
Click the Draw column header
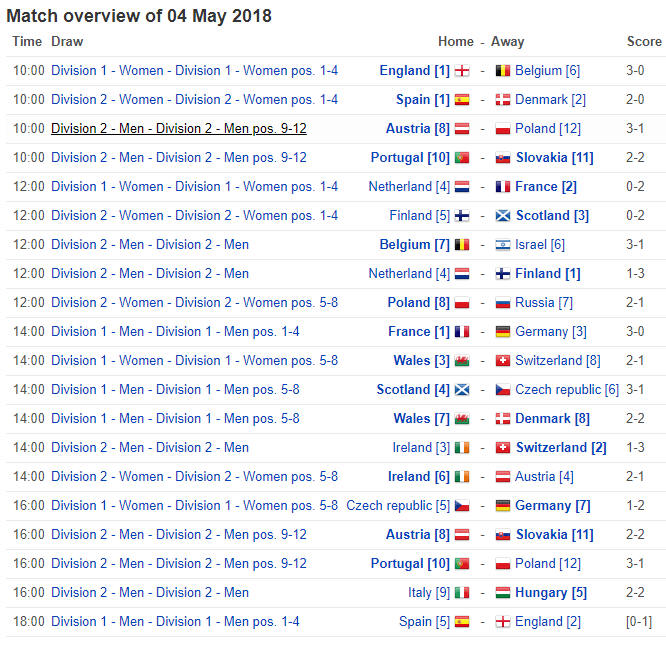[x=67, y=42]
